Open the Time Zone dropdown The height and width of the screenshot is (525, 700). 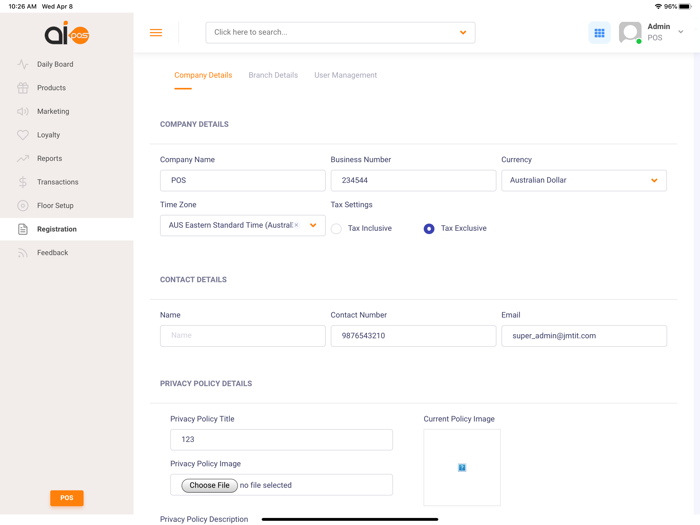pyautogui.click(x=313, y=226)
